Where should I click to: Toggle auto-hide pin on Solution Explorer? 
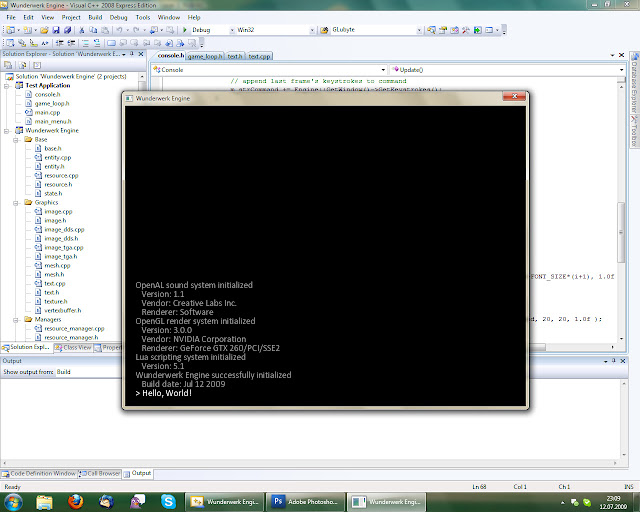[x=132, y=54]
